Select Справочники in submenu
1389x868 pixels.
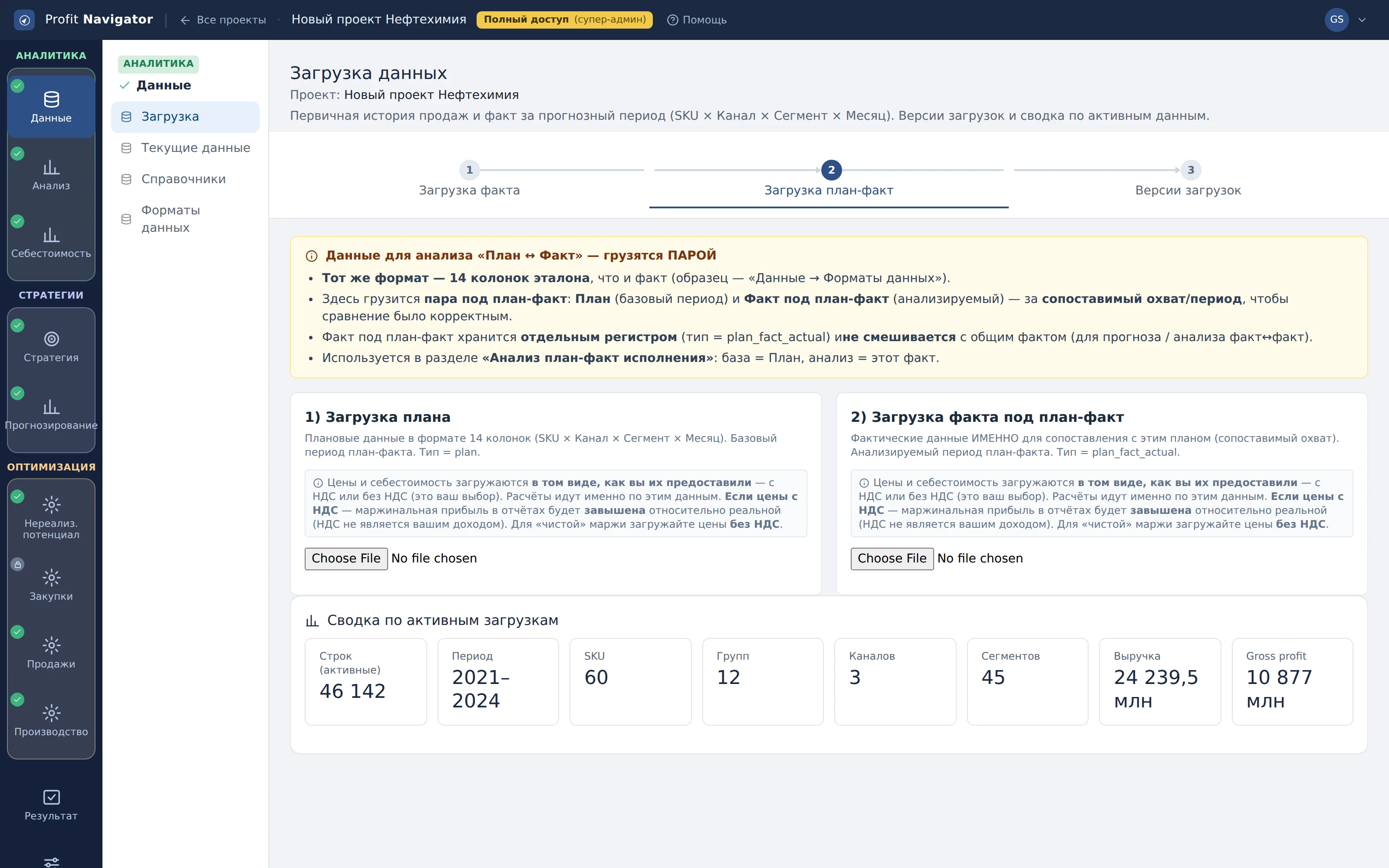[185, 179]
